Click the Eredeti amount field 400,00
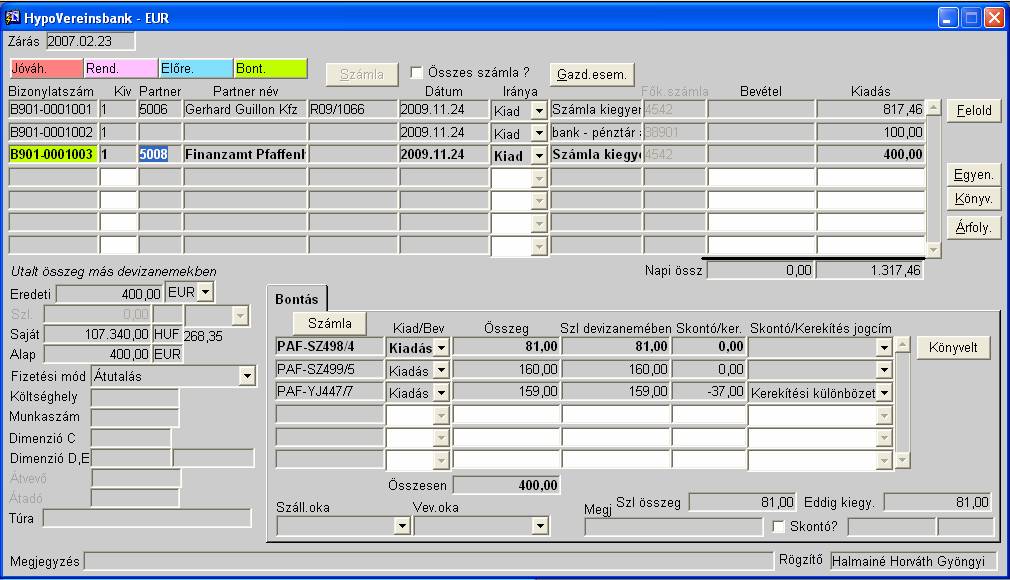This screenshot has height=580, width=1010. tap(110, 294)
